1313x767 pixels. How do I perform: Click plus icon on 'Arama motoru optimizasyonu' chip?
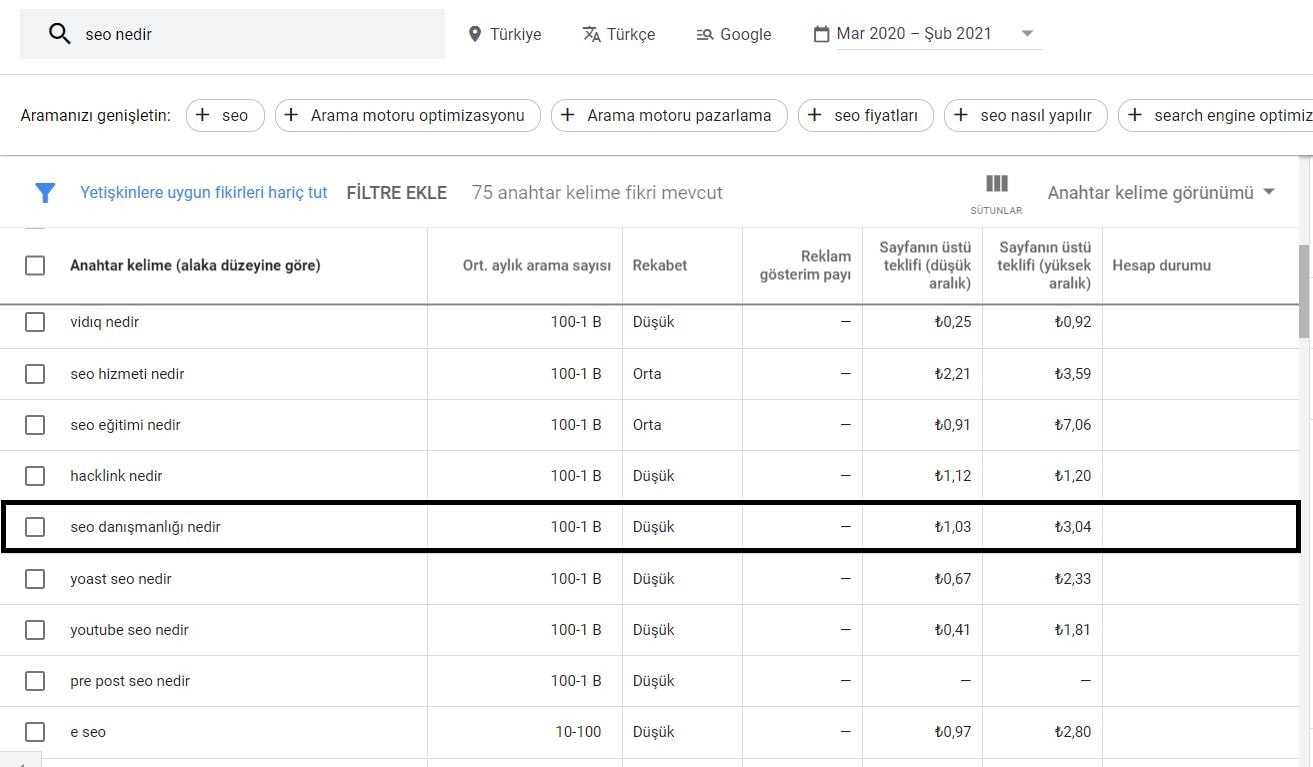click(x=291, y=115)
